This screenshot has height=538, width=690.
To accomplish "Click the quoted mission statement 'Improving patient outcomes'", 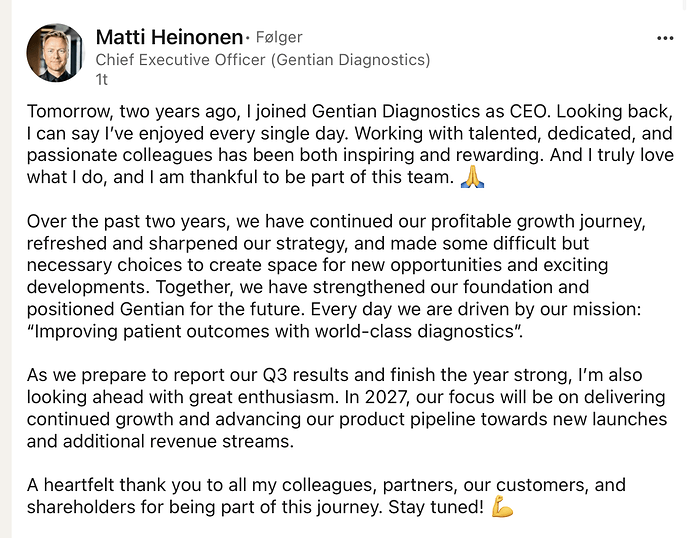I will click(275, 331).
